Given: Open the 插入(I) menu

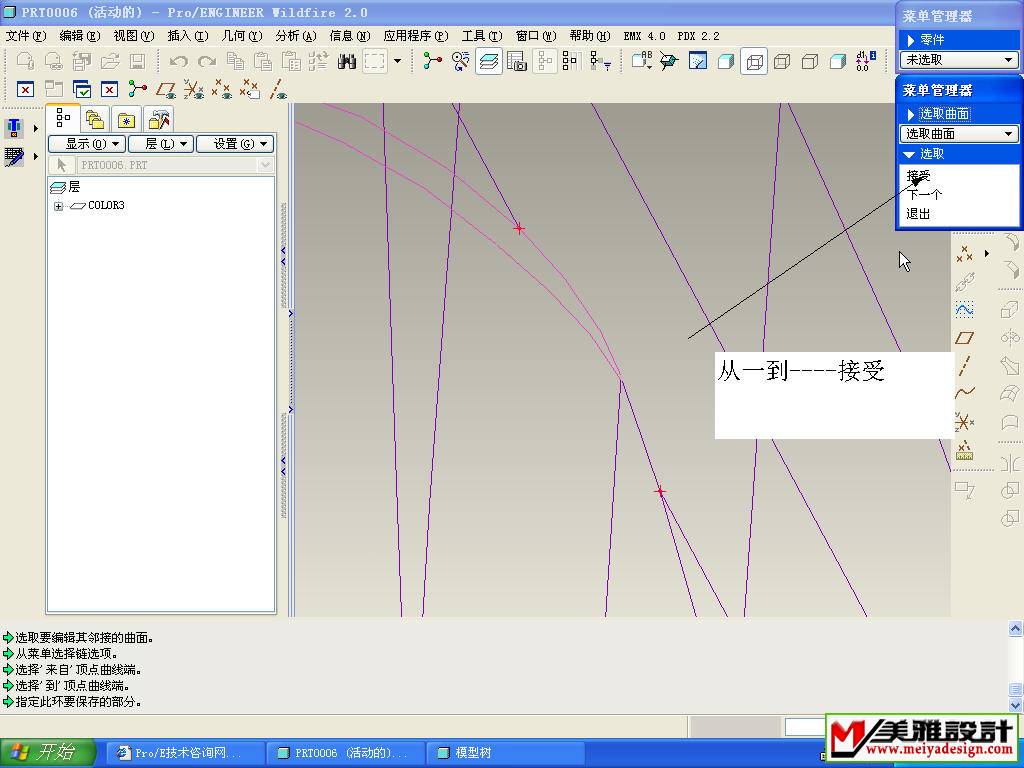Looking at the screenshot, I should (x=188, y=36).
